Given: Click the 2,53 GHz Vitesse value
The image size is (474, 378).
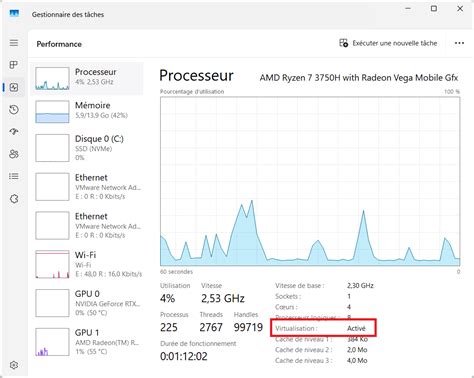Looking at the screenshot, I should [223, 298].
